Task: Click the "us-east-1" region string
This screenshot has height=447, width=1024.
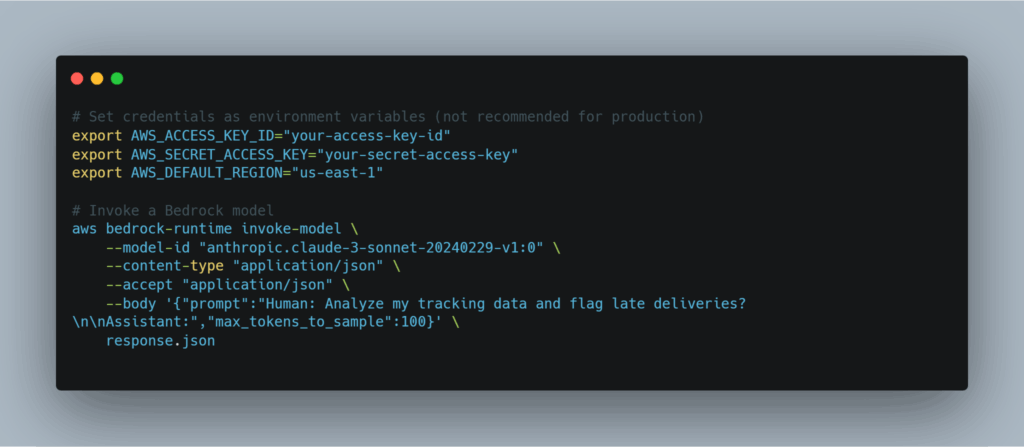Action: pos(347,173)
